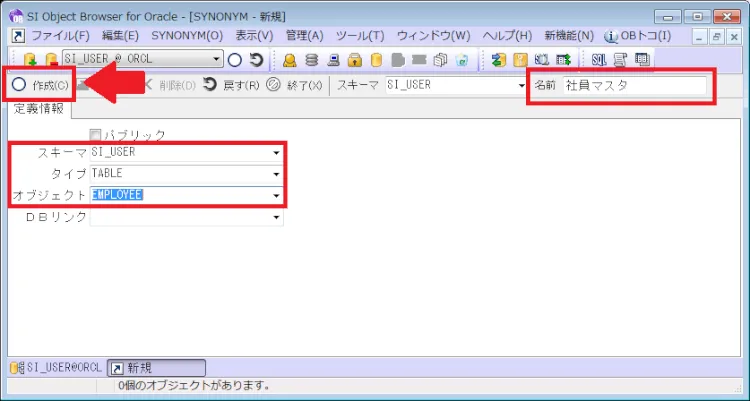Click the gray document icon in toolbar

tap(397, 60)
